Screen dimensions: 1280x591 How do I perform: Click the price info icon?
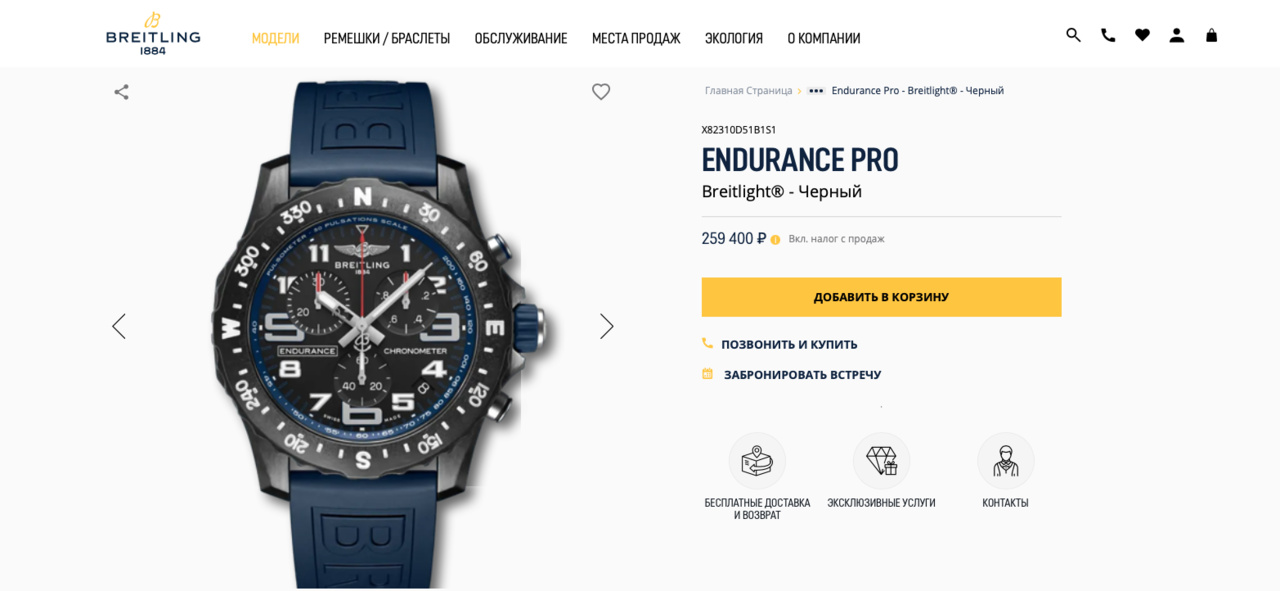(775, 240)
